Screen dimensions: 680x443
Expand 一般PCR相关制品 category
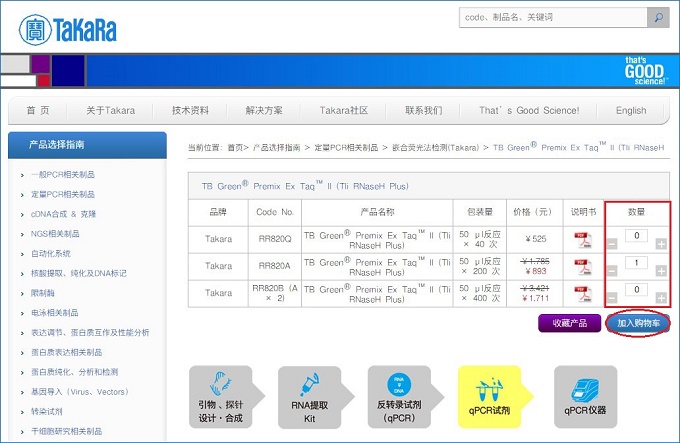[x=62, y=175]
